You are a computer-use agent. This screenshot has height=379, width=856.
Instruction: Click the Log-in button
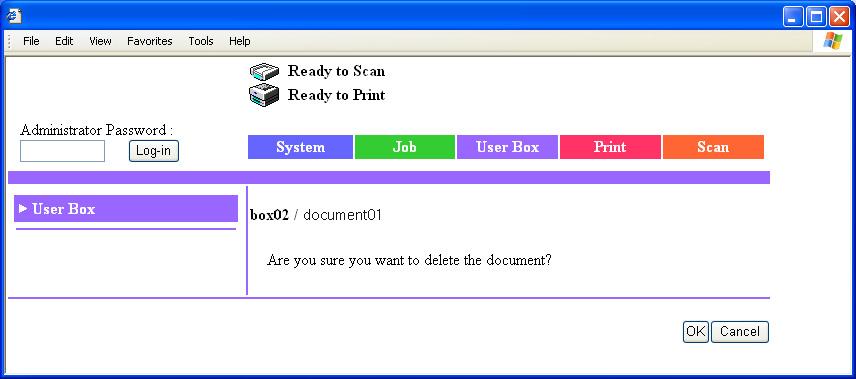(153, 151)
